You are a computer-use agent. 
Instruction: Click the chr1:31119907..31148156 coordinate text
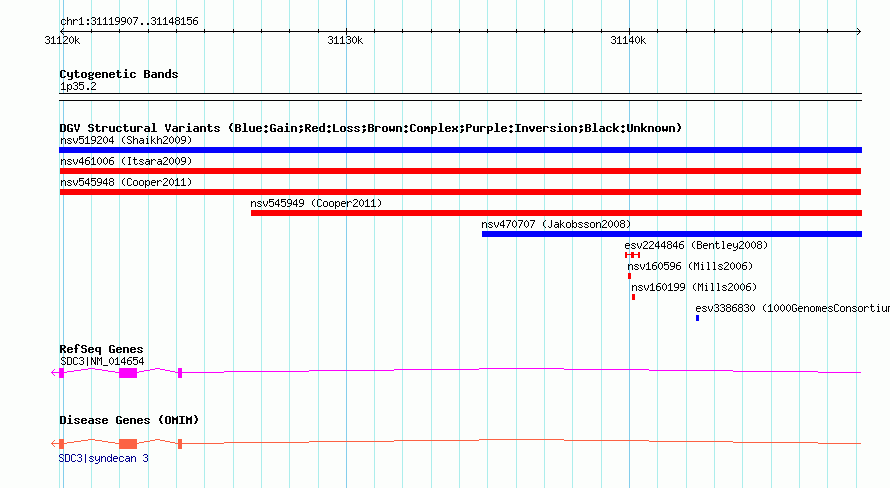tap(129, 22)
